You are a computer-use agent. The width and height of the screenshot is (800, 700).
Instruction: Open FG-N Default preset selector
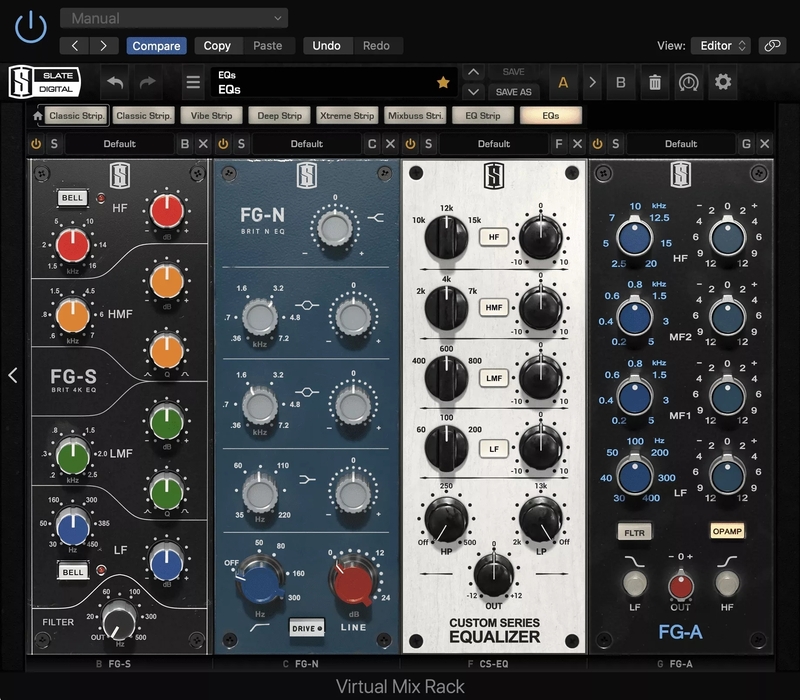point(307,144)
